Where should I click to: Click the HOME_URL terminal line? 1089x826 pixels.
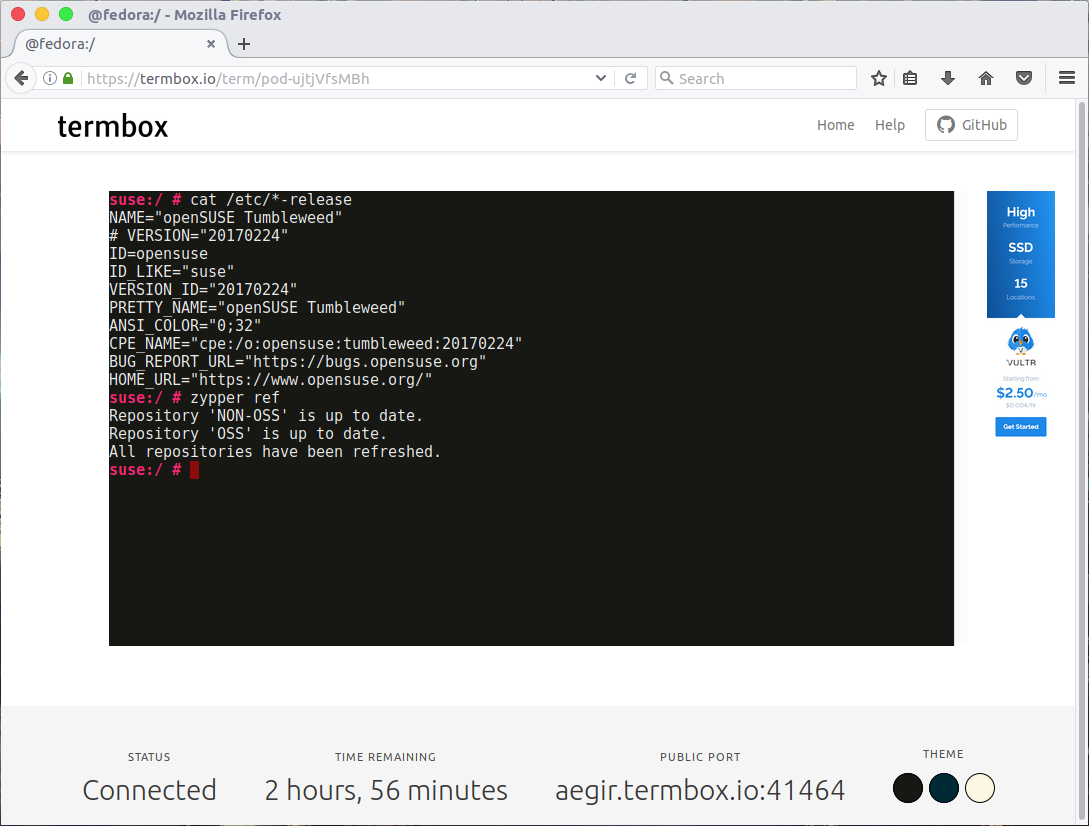pos(271,379)
